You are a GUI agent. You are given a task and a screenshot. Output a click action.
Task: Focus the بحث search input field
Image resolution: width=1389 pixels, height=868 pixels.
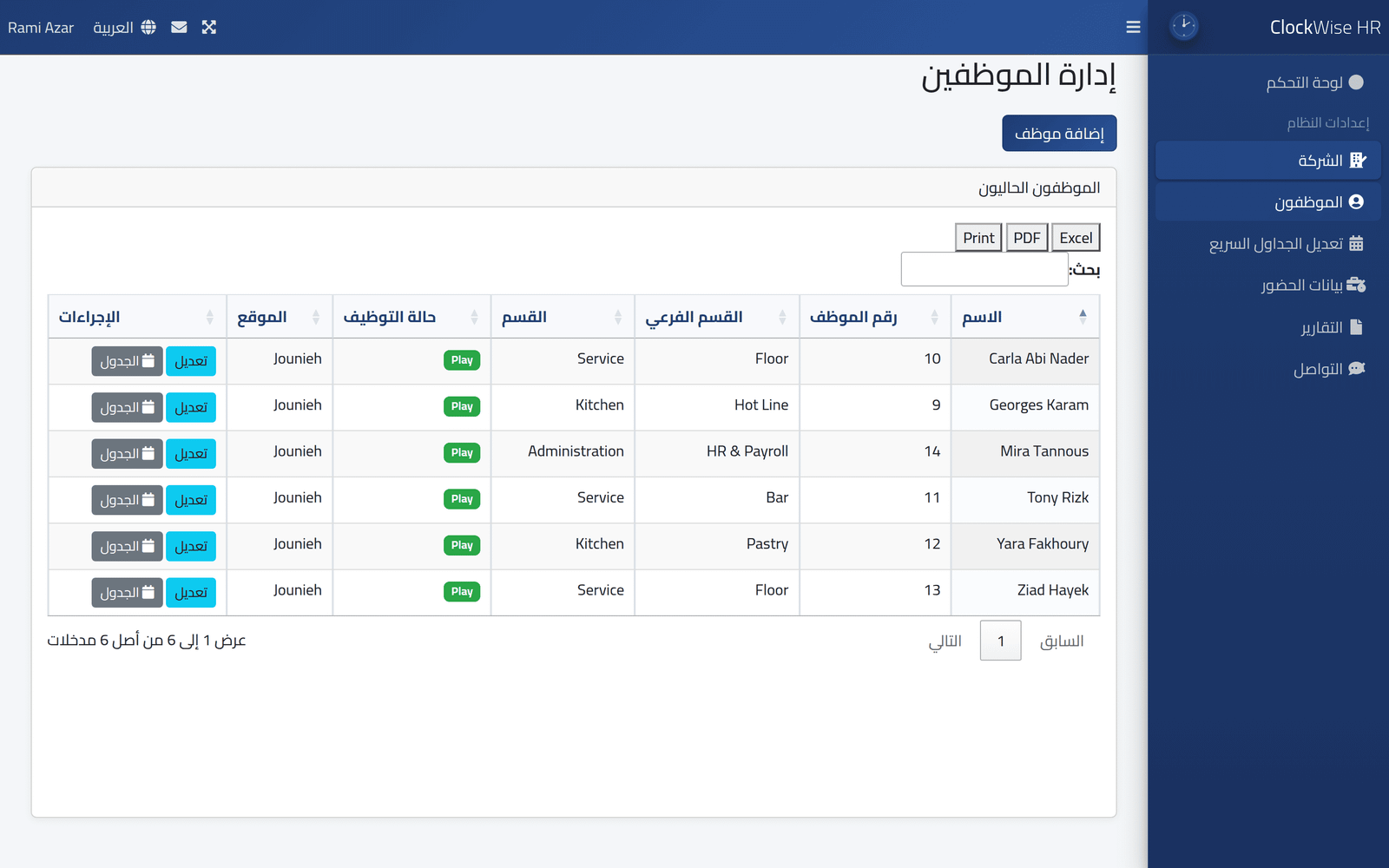984,269
